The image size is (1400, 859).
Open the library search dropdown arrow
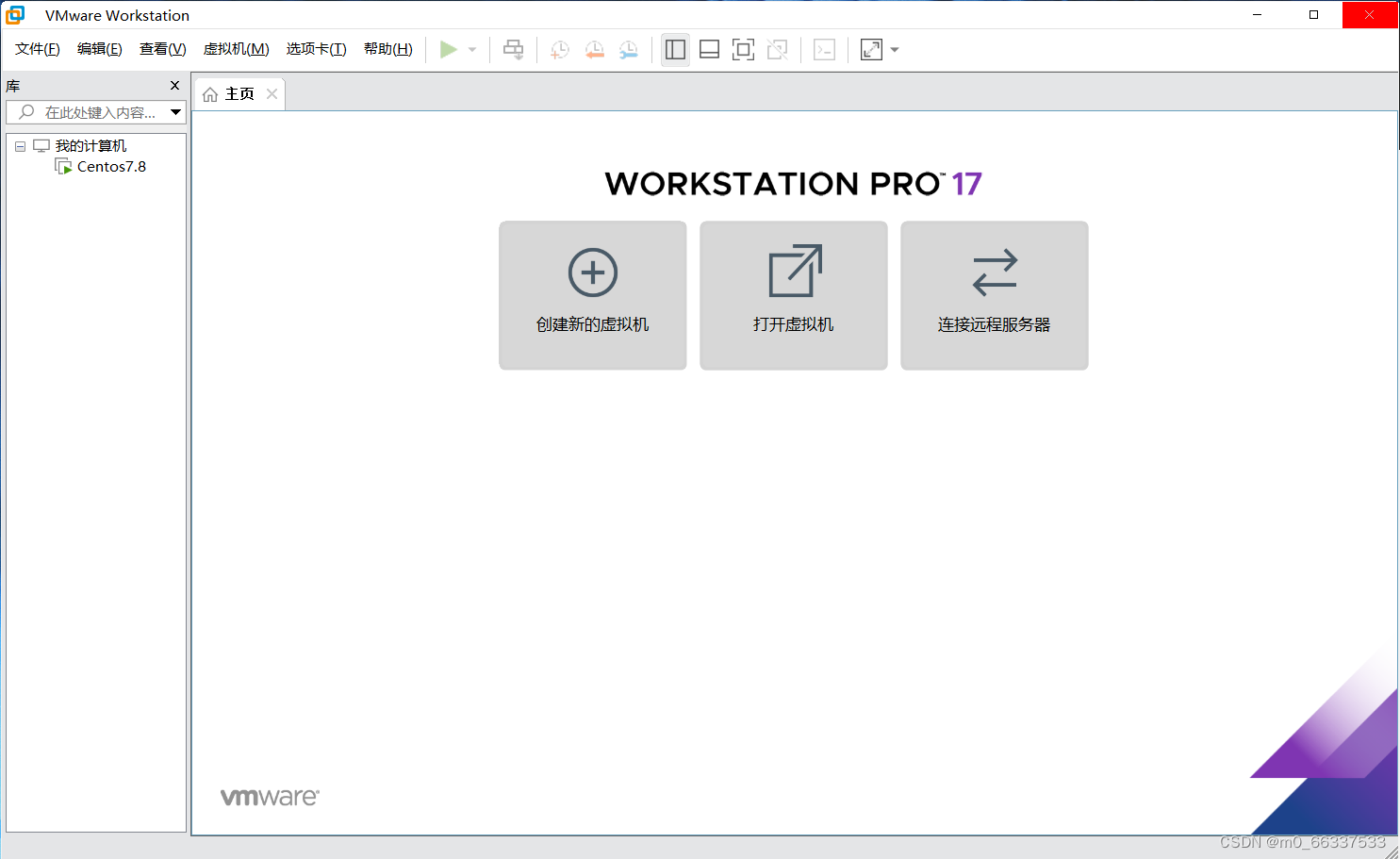click(x=176, y=112)
